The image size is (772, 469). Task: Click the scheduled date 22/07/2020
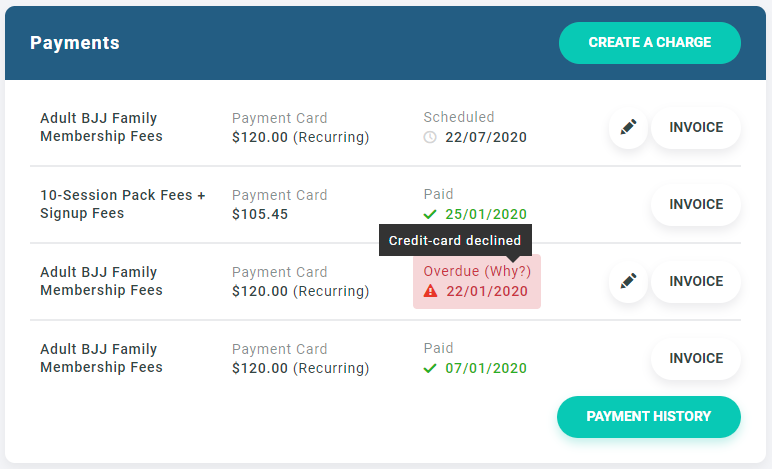tap(486, 137)
